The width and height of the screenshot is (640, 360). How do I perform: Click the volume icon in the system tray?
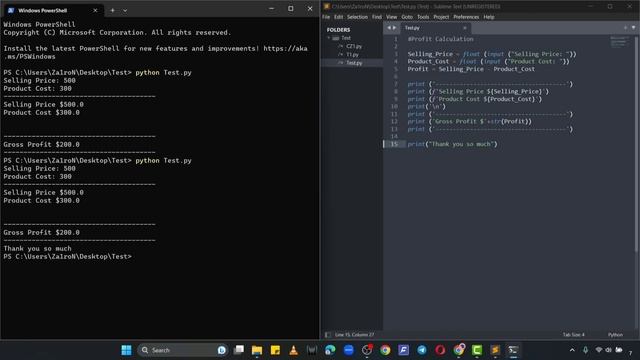(x=609, y=350)
